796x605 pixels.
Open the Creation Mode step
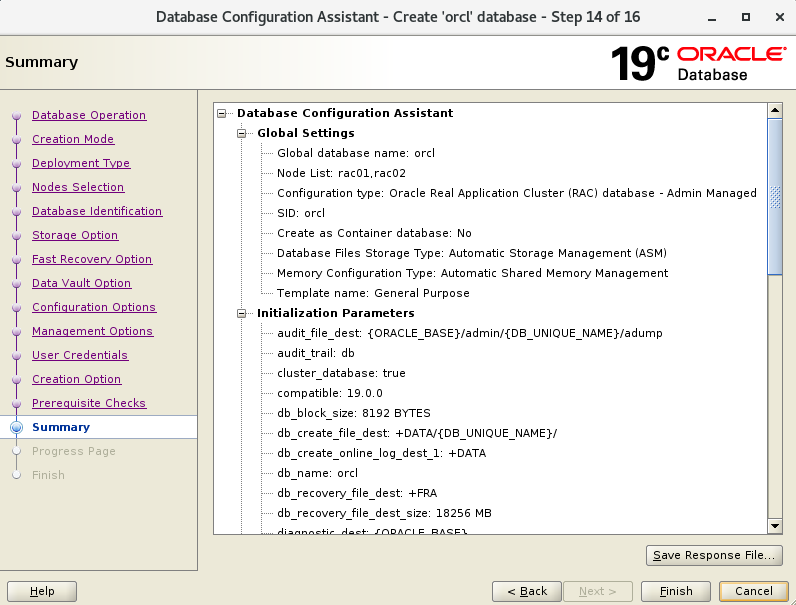(x=73, y=139)
